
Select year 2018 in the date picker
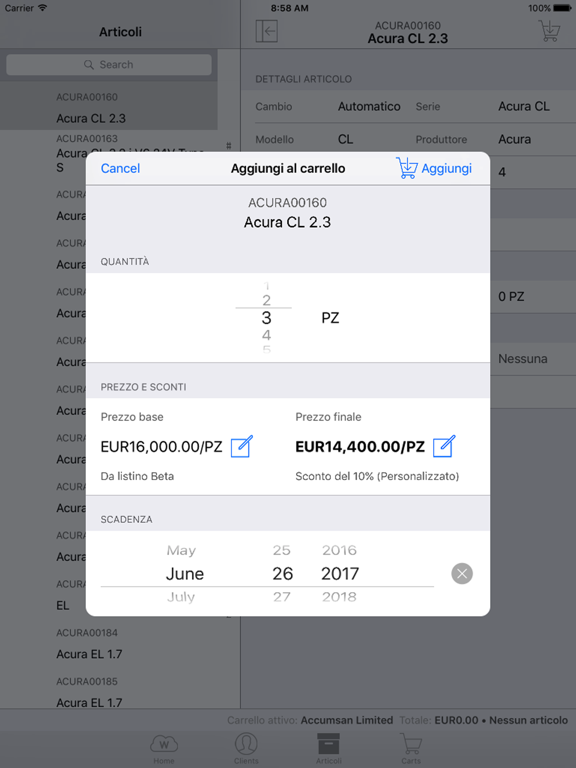click(339, 597)
